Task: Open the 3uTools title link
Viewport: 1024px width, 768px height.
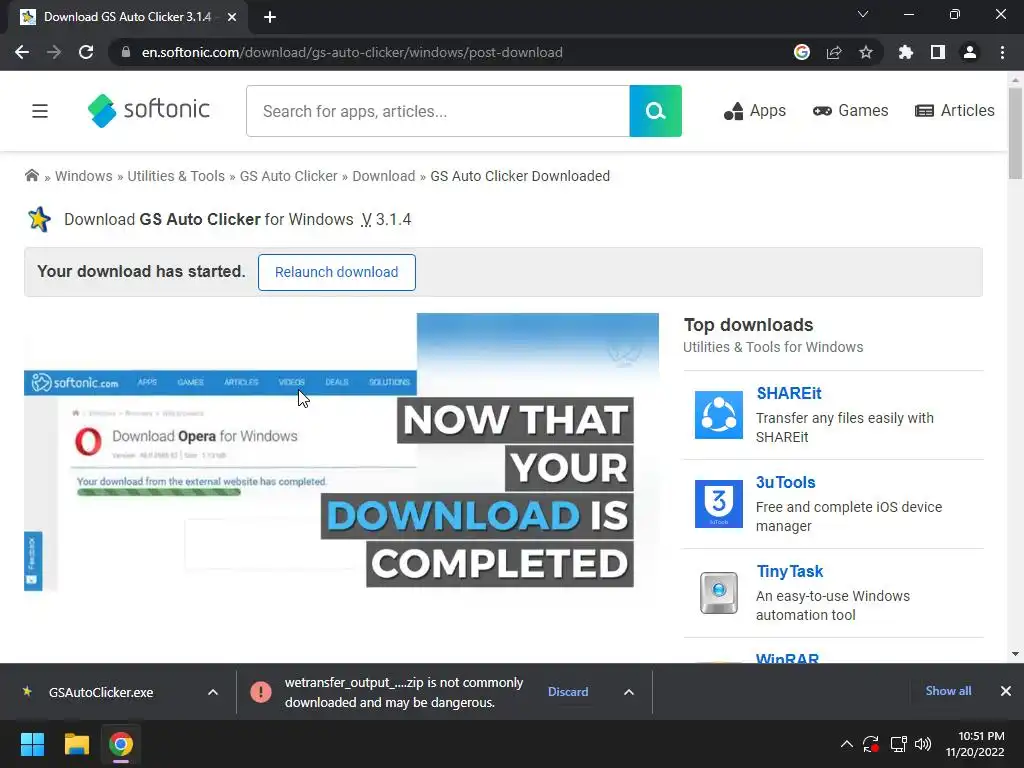Action: pos(786,482)
